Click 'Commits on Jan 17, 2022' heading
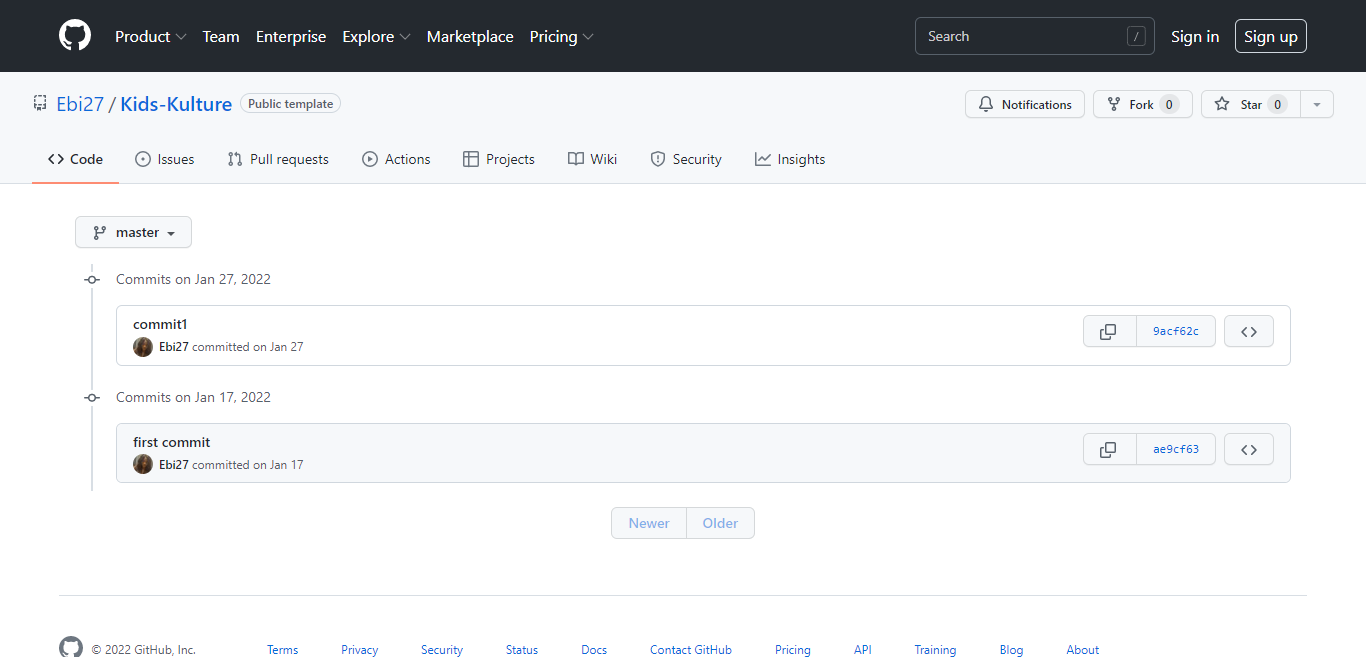The image size is (1366, 657). tap(193, 397)
